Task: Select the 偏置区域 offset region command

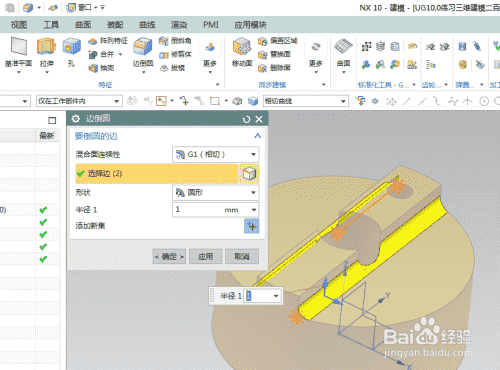Action: pos(278,41)
